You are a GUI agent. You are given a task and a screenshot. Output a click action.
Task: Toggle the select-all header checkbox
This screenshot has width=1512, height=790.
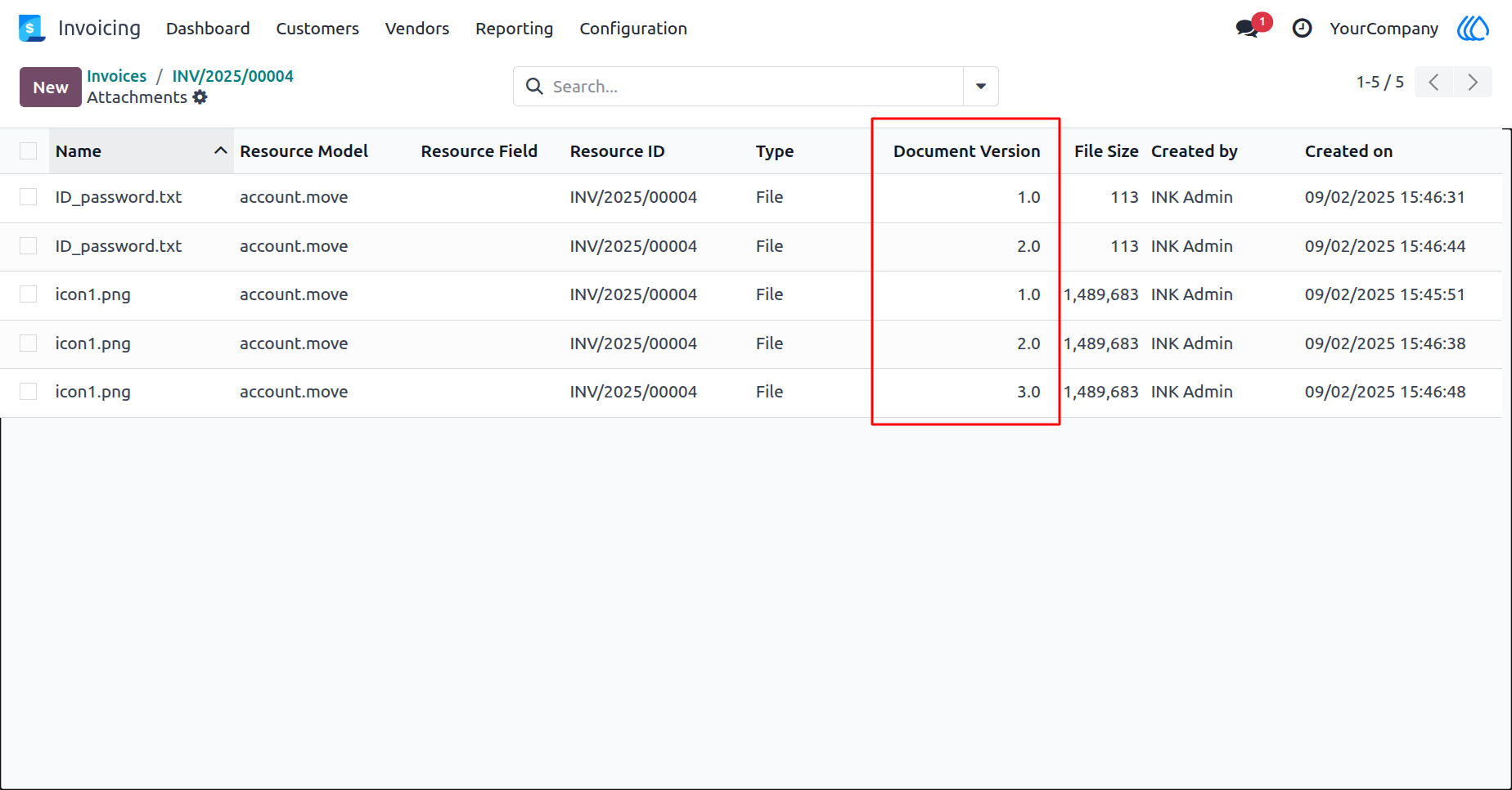[x=29, y=151]
